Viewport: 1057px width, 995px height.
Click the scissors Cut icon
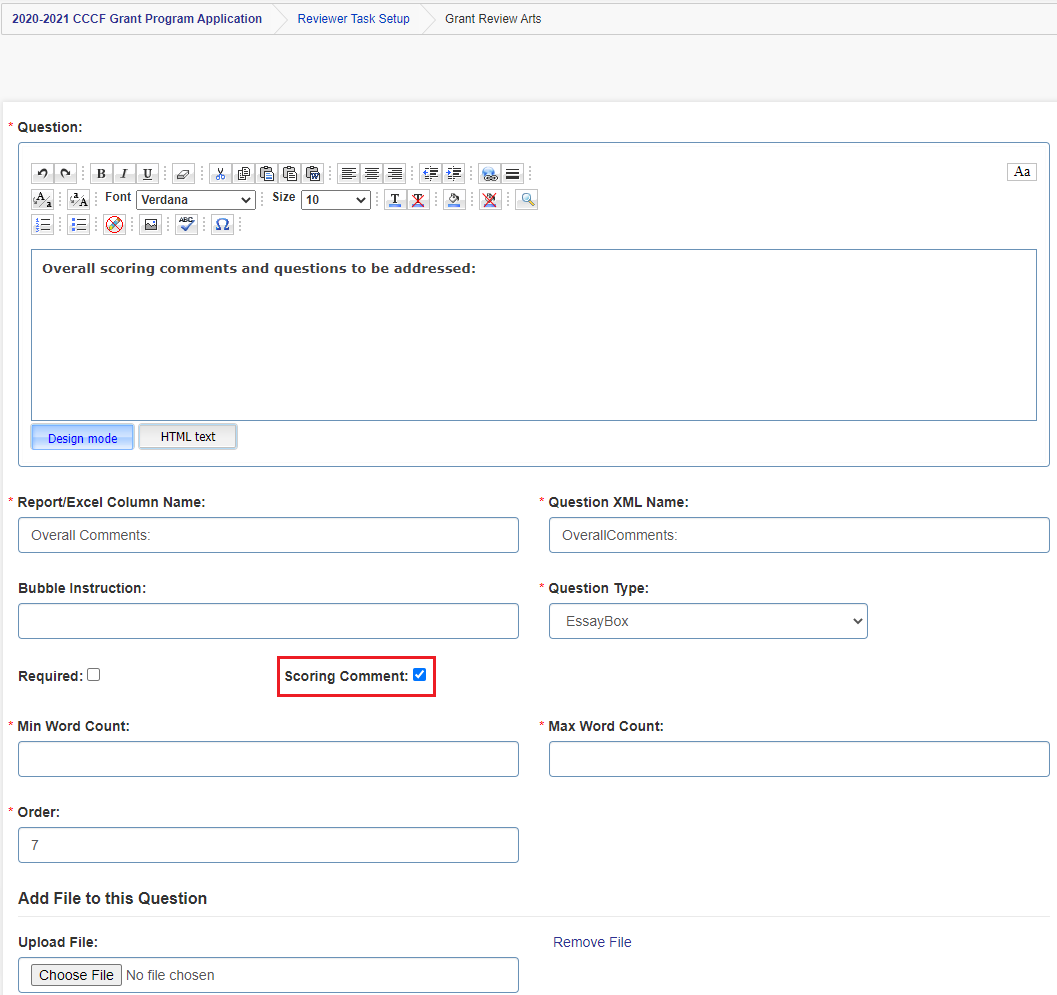point(220,173)
